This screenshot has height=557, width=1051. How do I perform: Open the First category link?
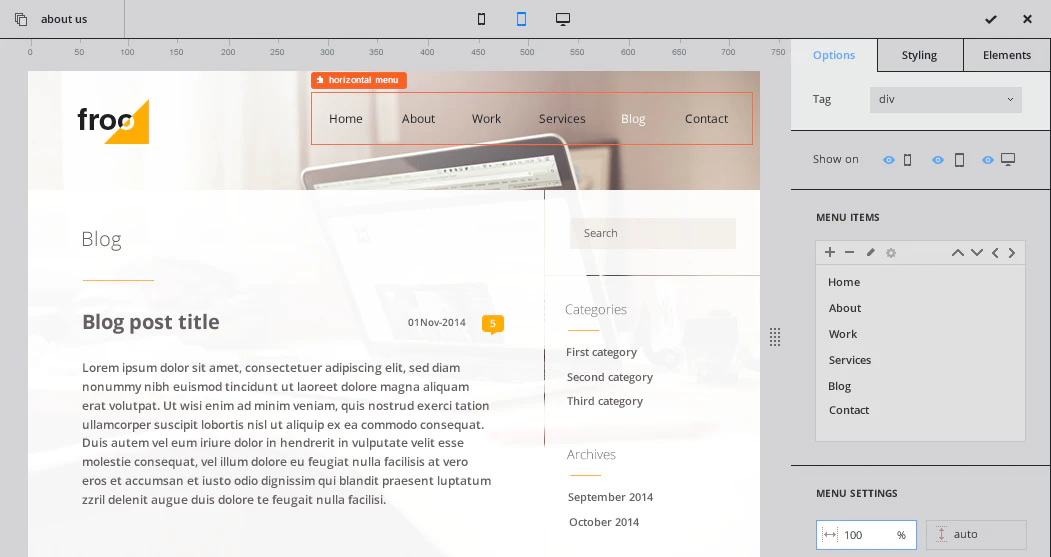coord(601,352)
